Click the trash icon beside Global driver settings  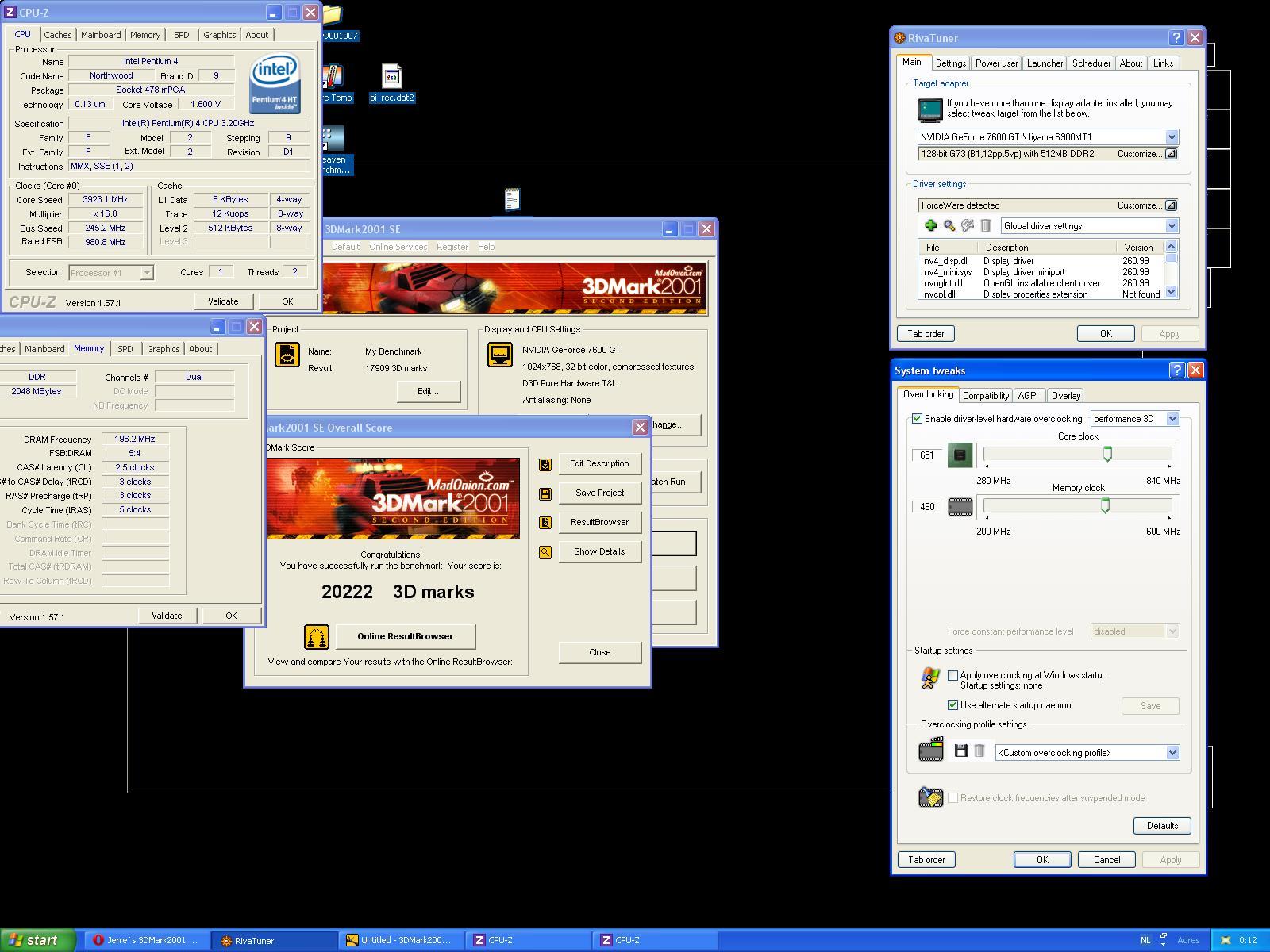point(985,226)
